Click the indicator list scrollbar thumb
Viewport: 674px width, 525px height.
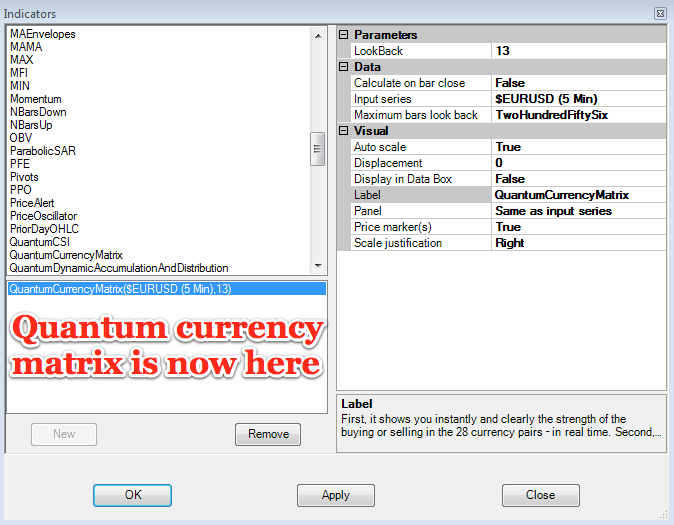point(318,149)
